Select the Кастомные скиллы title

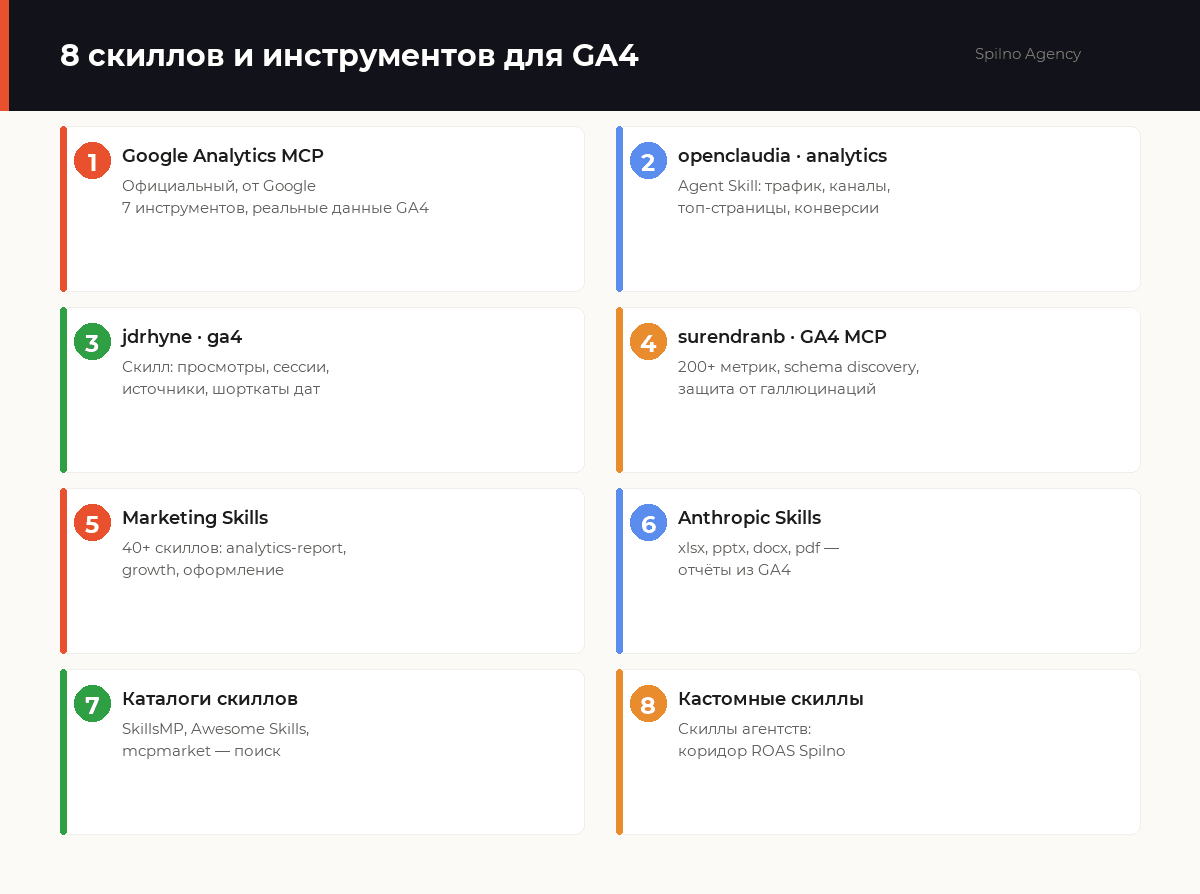[771, 699]
